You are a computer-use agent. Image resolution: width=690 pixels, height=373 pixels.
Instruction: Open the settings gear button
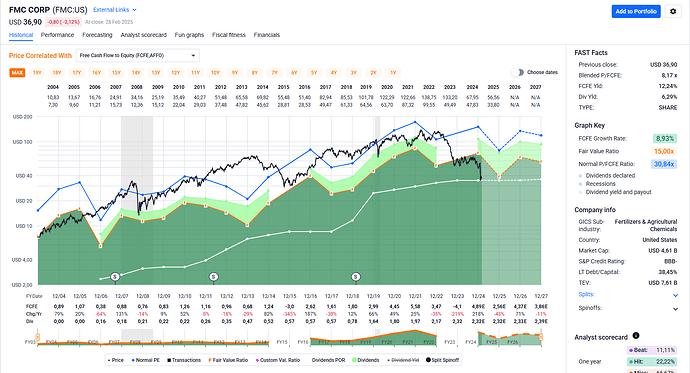pos(673,11)
